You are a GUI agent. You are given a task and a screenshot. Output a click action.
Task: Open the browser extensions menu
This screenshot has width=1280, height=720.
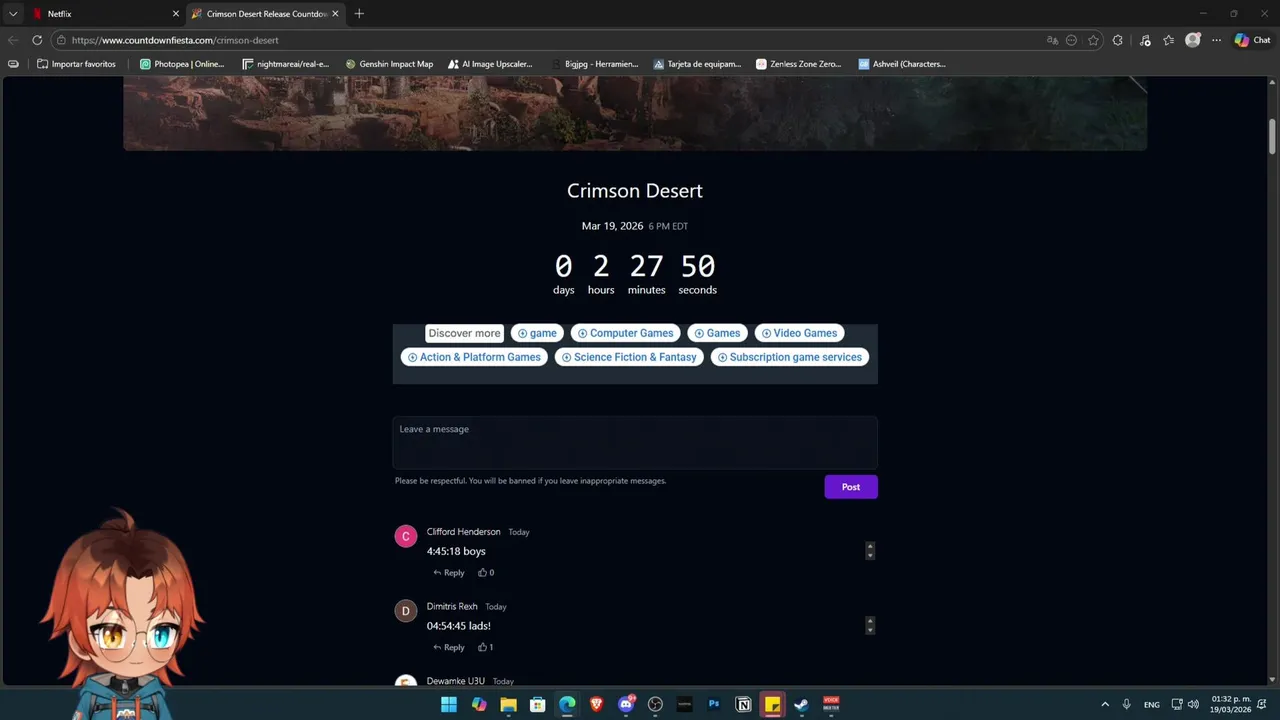point(1118,40)
